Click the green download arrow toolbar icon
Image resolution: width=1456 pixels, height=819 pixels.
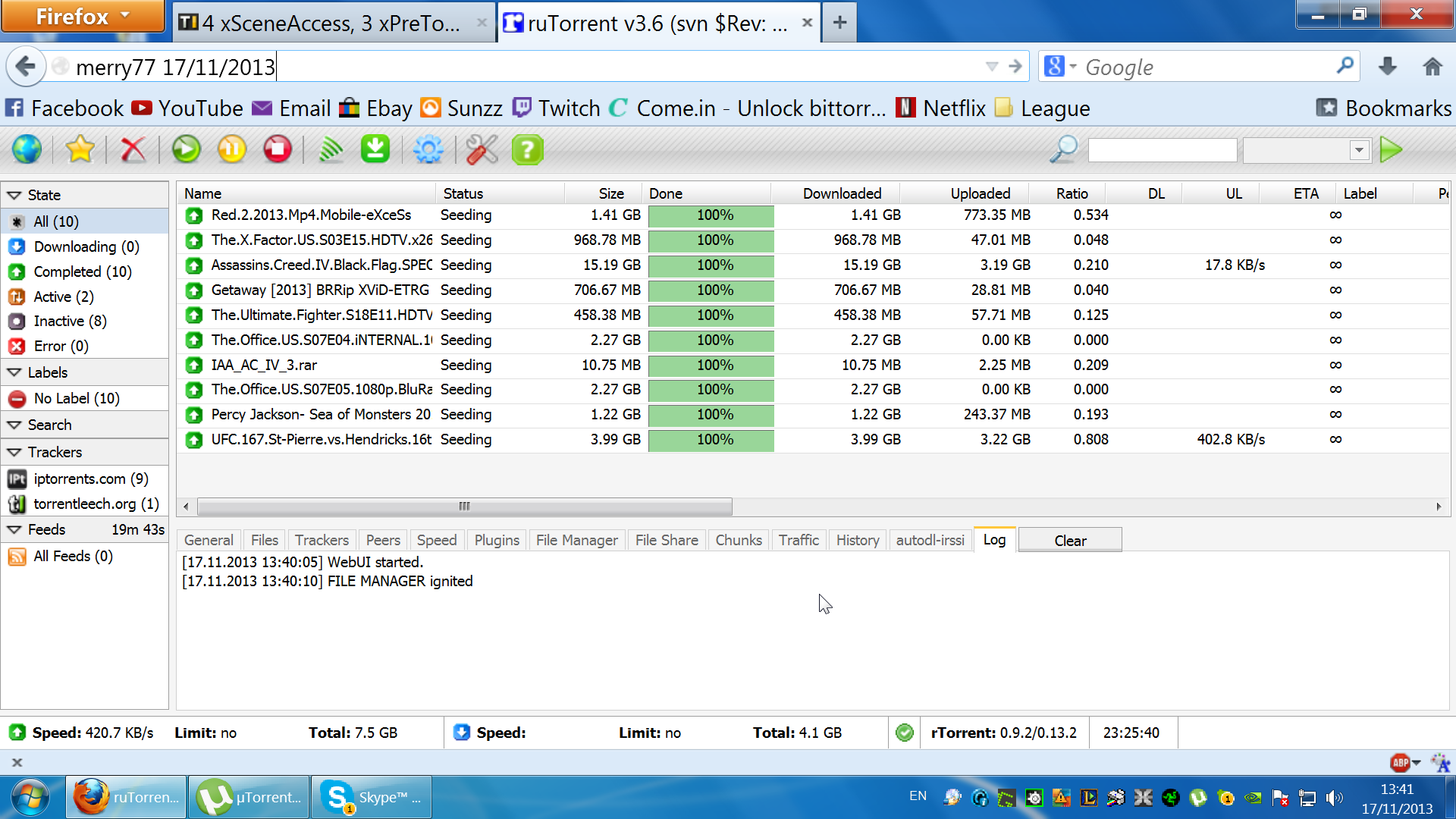[375, 149]
